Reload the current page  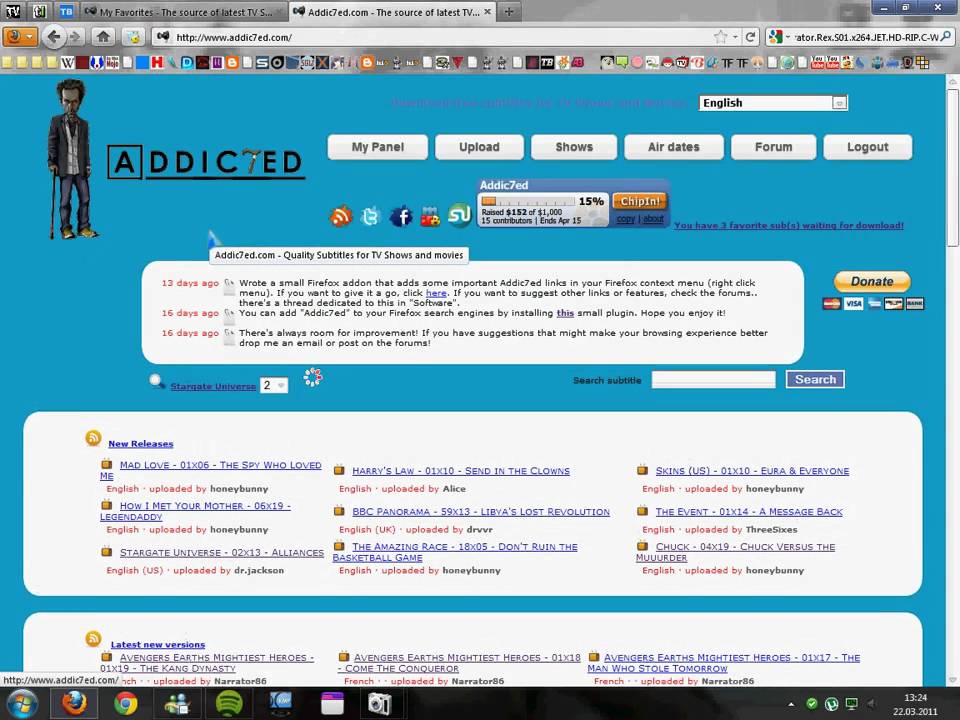[750, 37]
